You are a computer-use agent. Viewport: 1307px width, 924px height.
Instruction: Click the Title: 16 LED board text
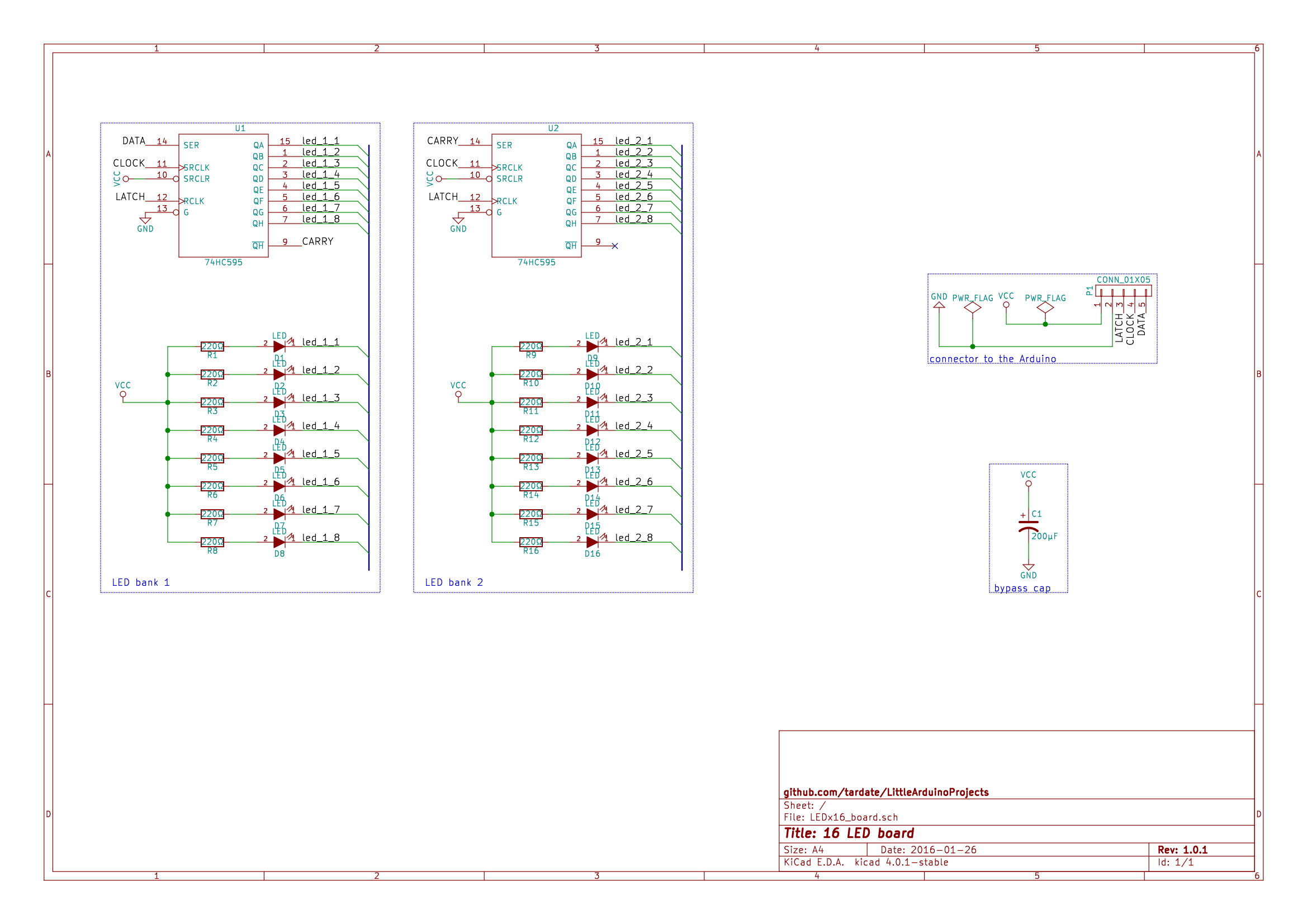tap(848, 833)
